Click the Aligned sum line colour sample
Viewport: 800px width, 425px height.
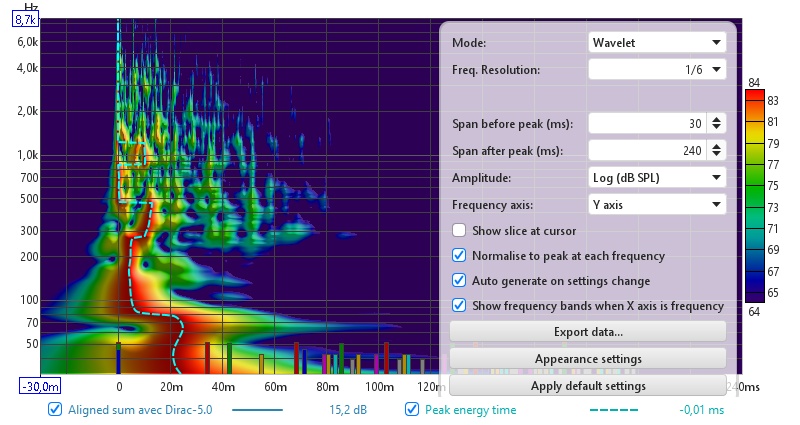257,410
